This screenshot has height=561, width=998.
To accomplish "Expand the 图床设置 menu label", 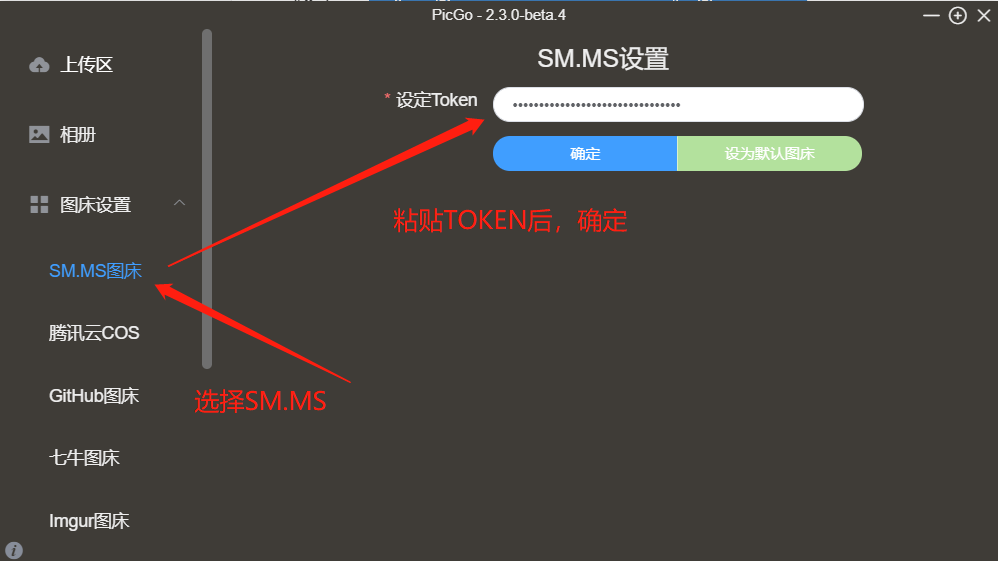I will pyautogui.click(x=95, y=204).
